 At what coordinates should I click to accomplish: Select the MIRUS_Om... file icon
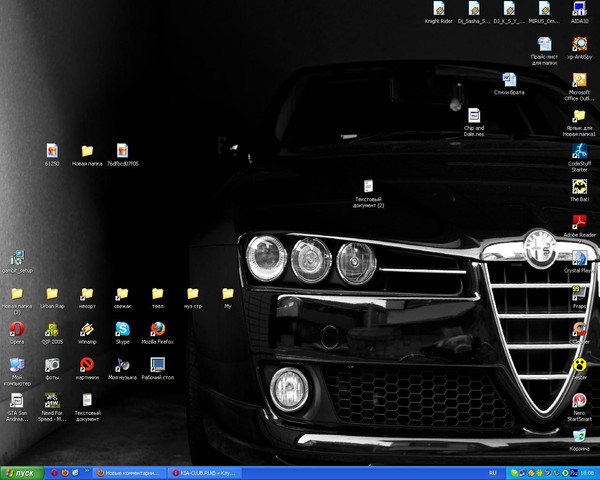click(544, 8)
